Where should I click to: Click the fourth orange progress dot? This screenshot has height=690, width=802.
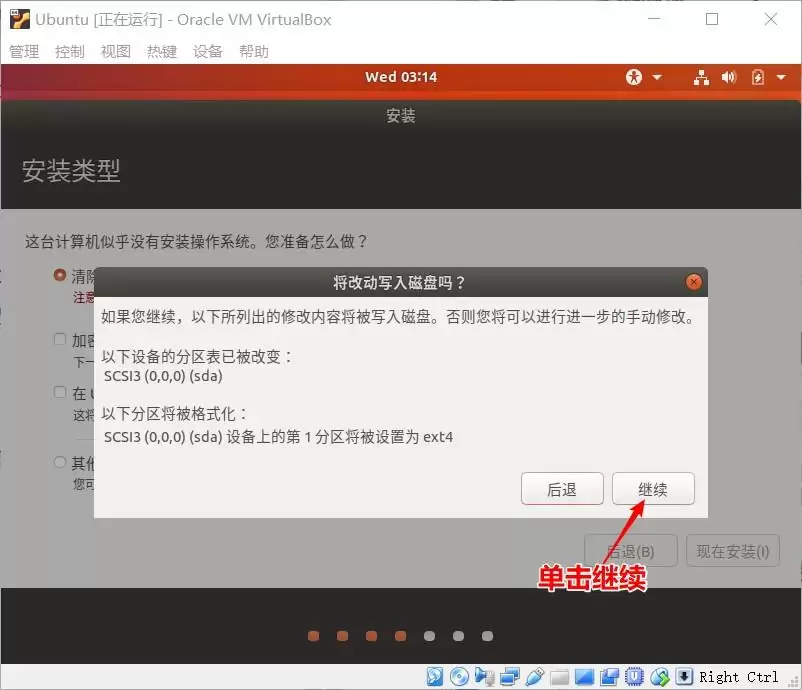click(400, 635)
